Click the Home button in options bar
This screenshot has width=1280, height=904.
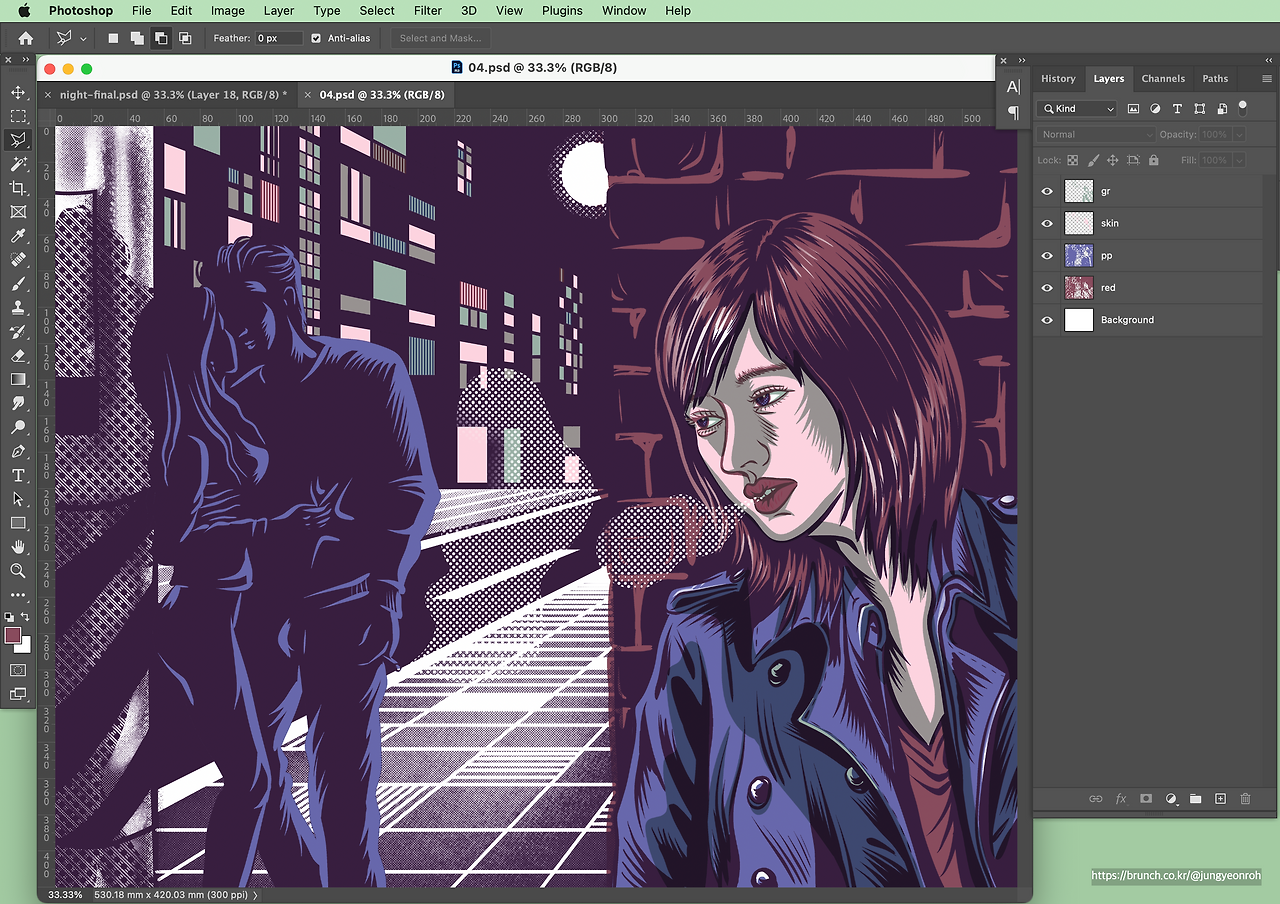point(26,38)
